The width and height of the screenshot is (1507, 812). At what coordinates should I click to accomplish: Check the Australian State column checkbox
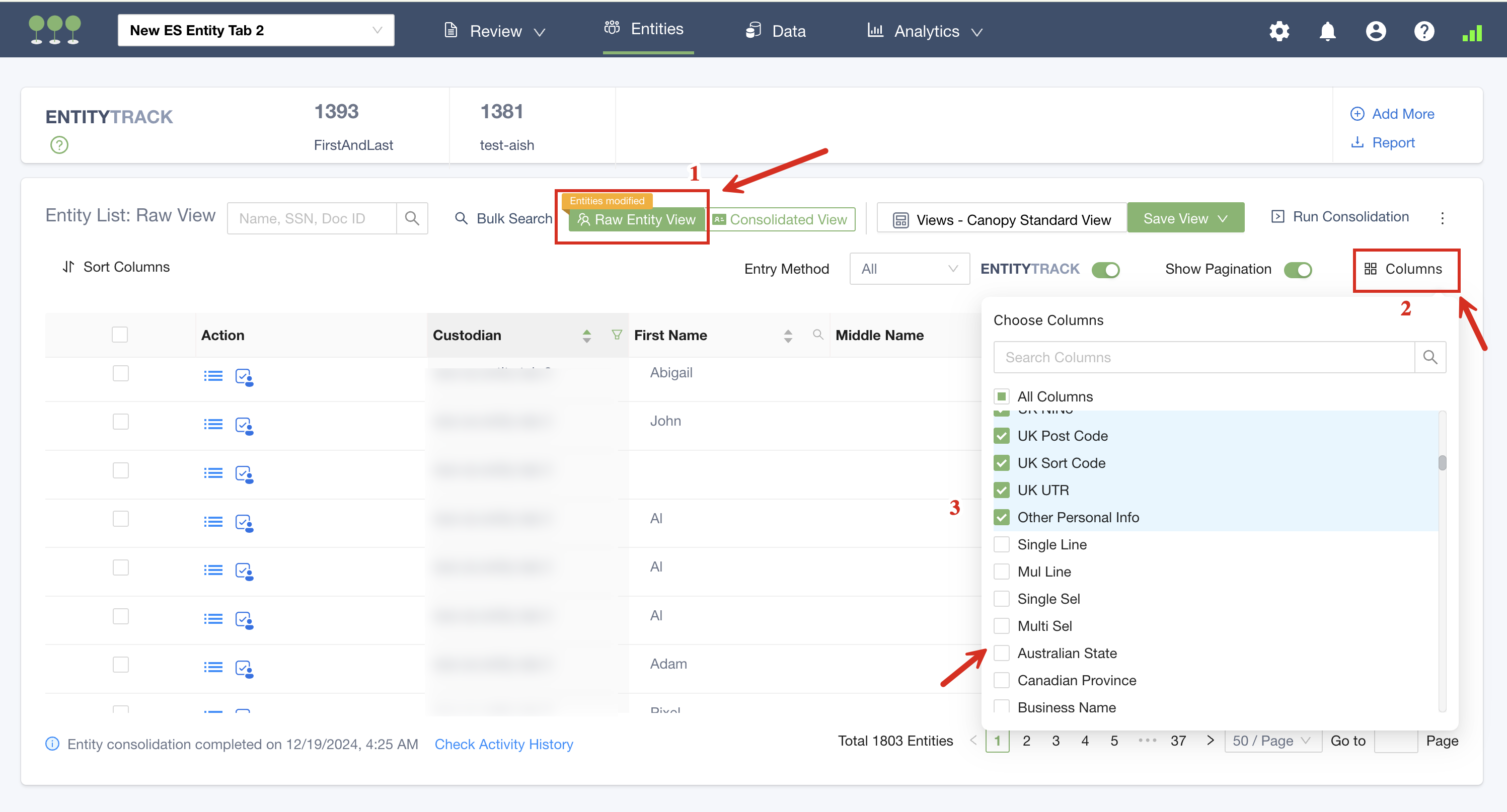(x=1001, y=653)
